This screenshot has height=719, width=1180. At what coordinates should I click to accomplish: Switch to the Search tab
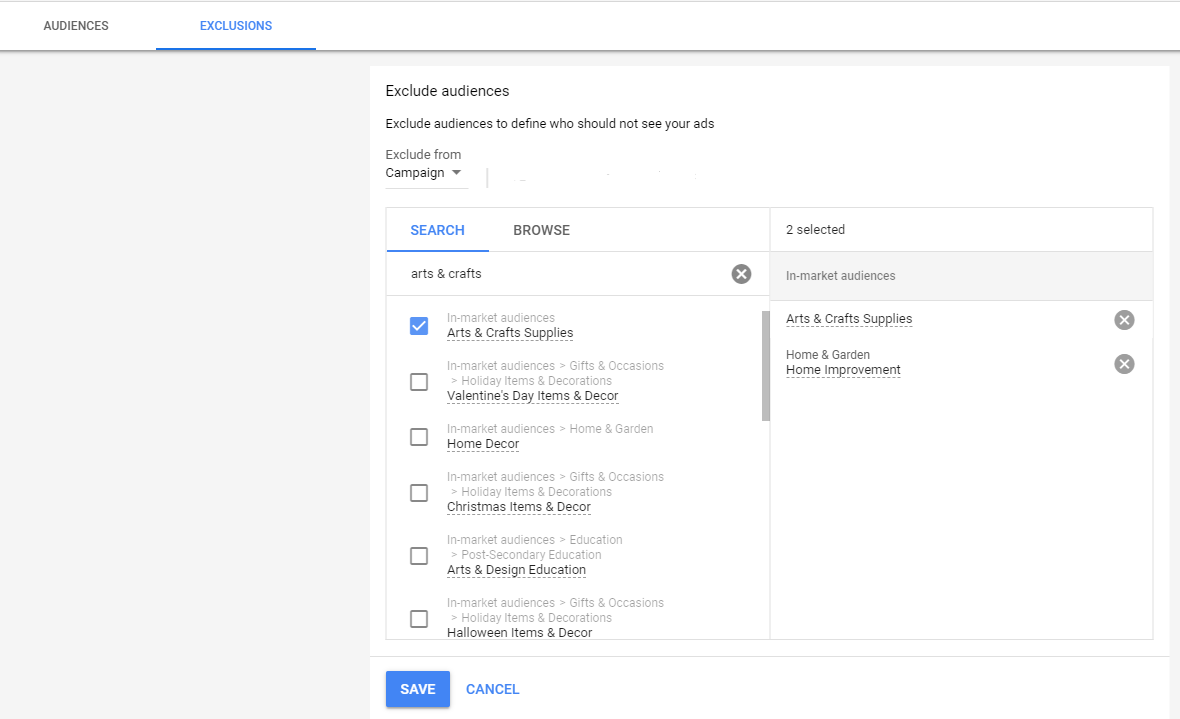[437, 230]
